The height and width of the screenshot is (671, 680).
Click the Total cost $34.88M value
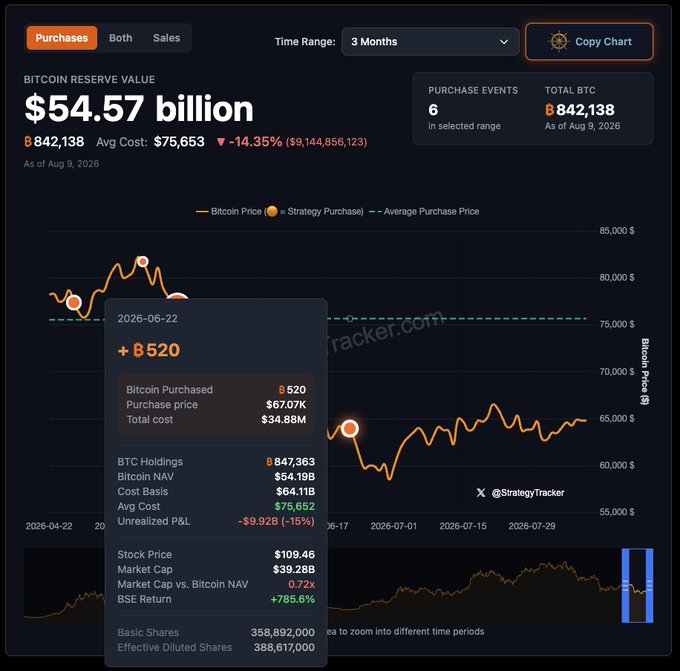click(284, 419)
